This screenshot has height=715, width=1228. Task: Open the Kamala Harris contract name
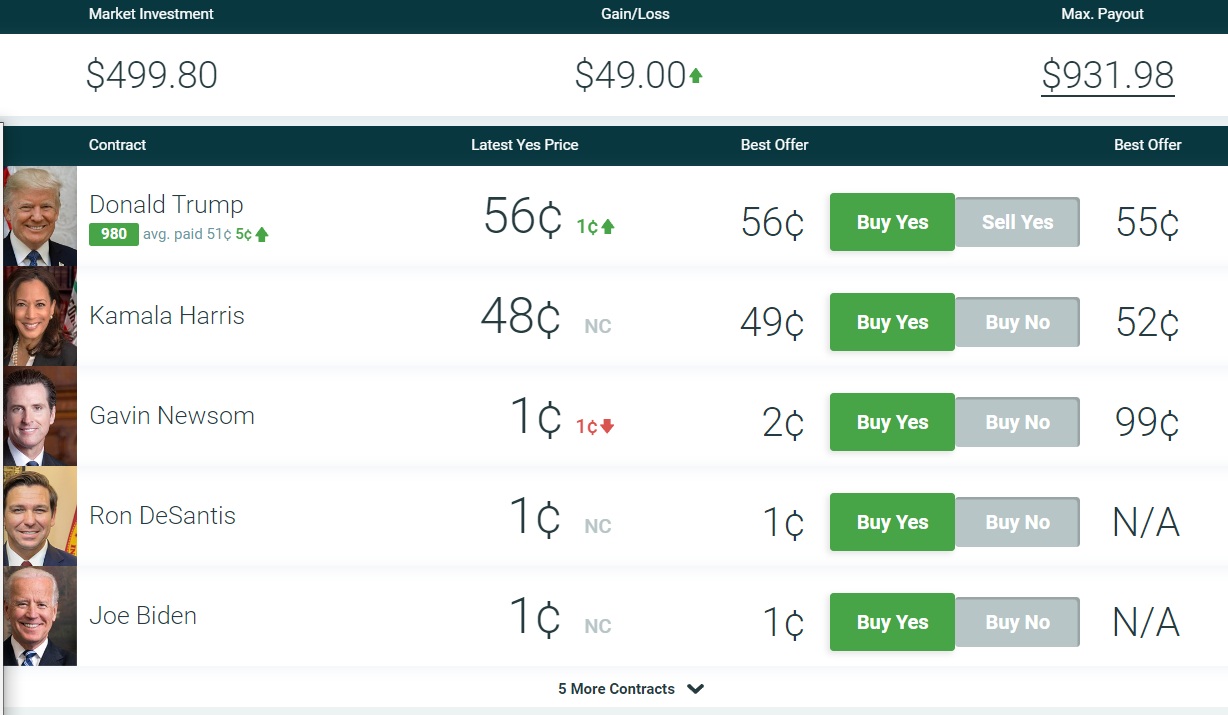pos(167,316)
